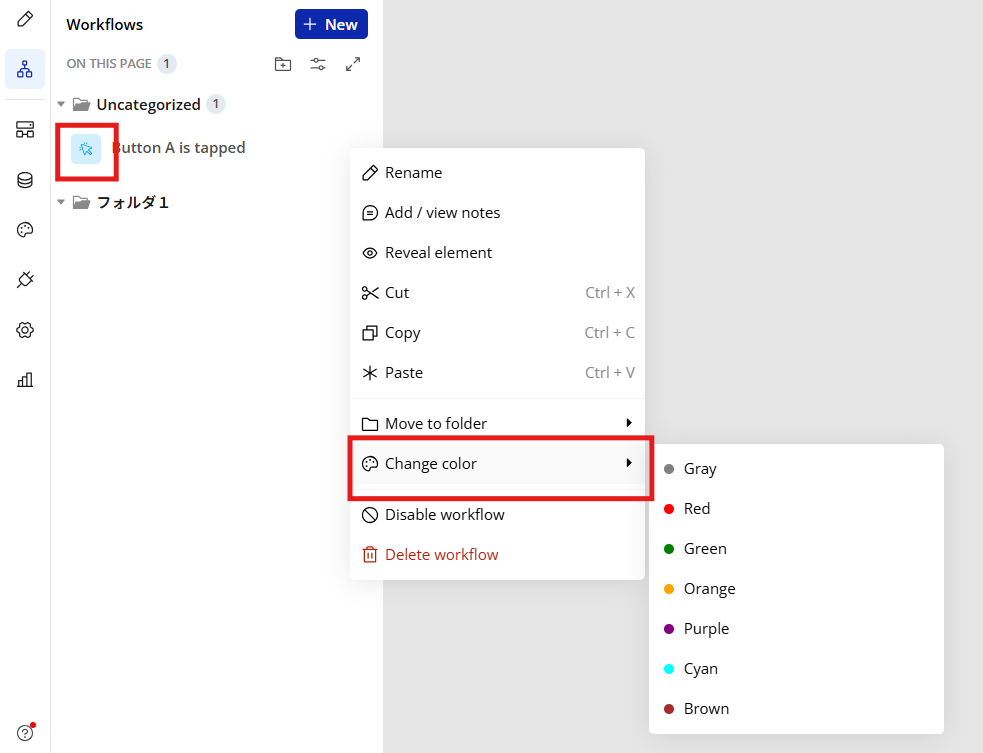Open the Plugins plug icon
Viewport: 983px width, 753px height.
[x=25, y=280]
